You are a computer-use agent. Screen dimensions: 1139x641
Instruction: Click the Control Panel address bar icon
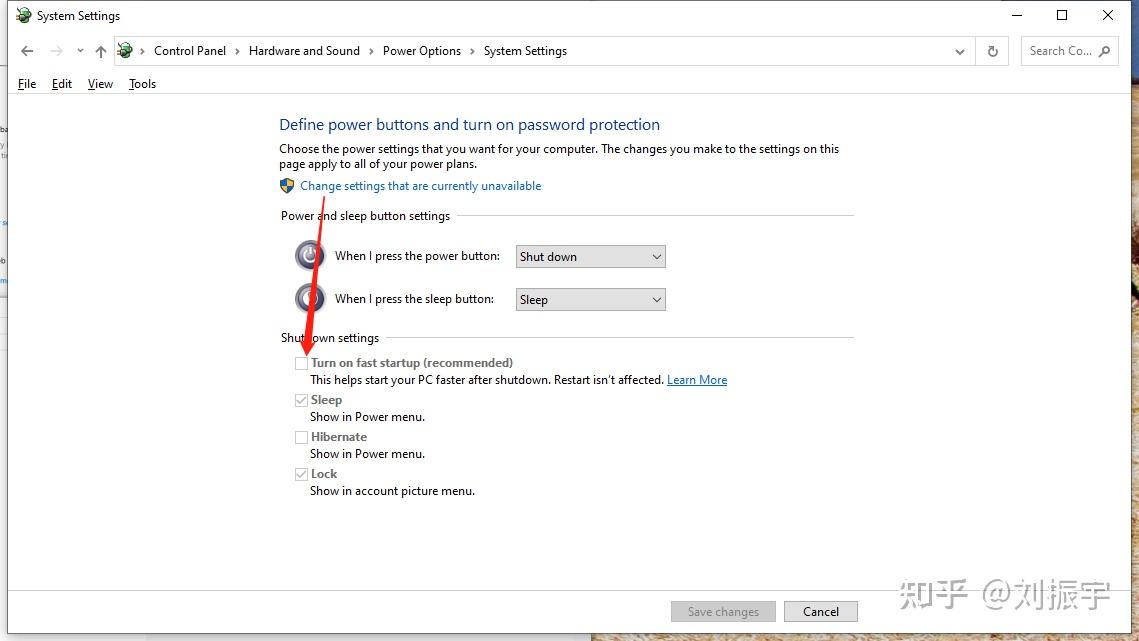coord(126,51)
